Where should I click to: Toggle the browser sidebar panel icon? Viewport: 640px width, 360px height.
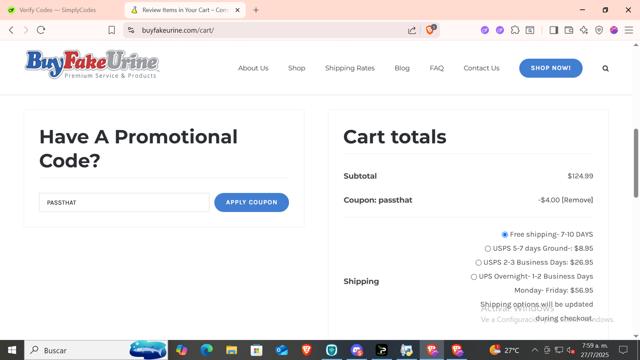click(553, 30)
